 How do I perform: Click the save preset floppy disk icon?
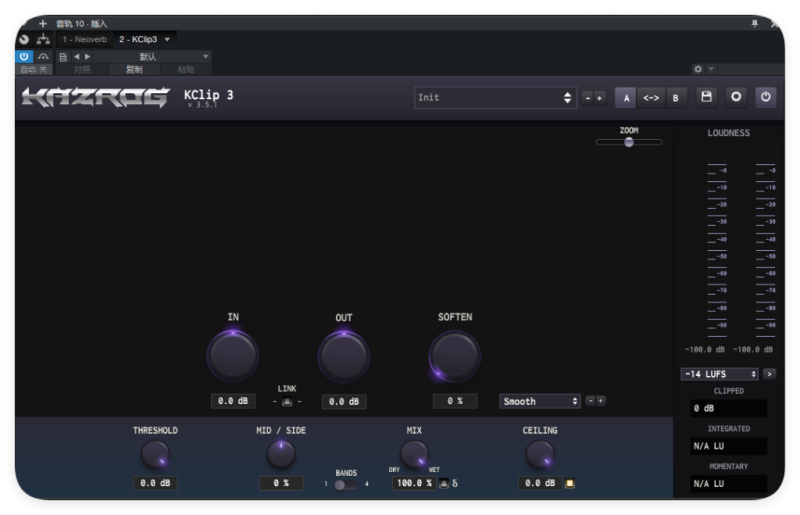click(x=707, y=97)
